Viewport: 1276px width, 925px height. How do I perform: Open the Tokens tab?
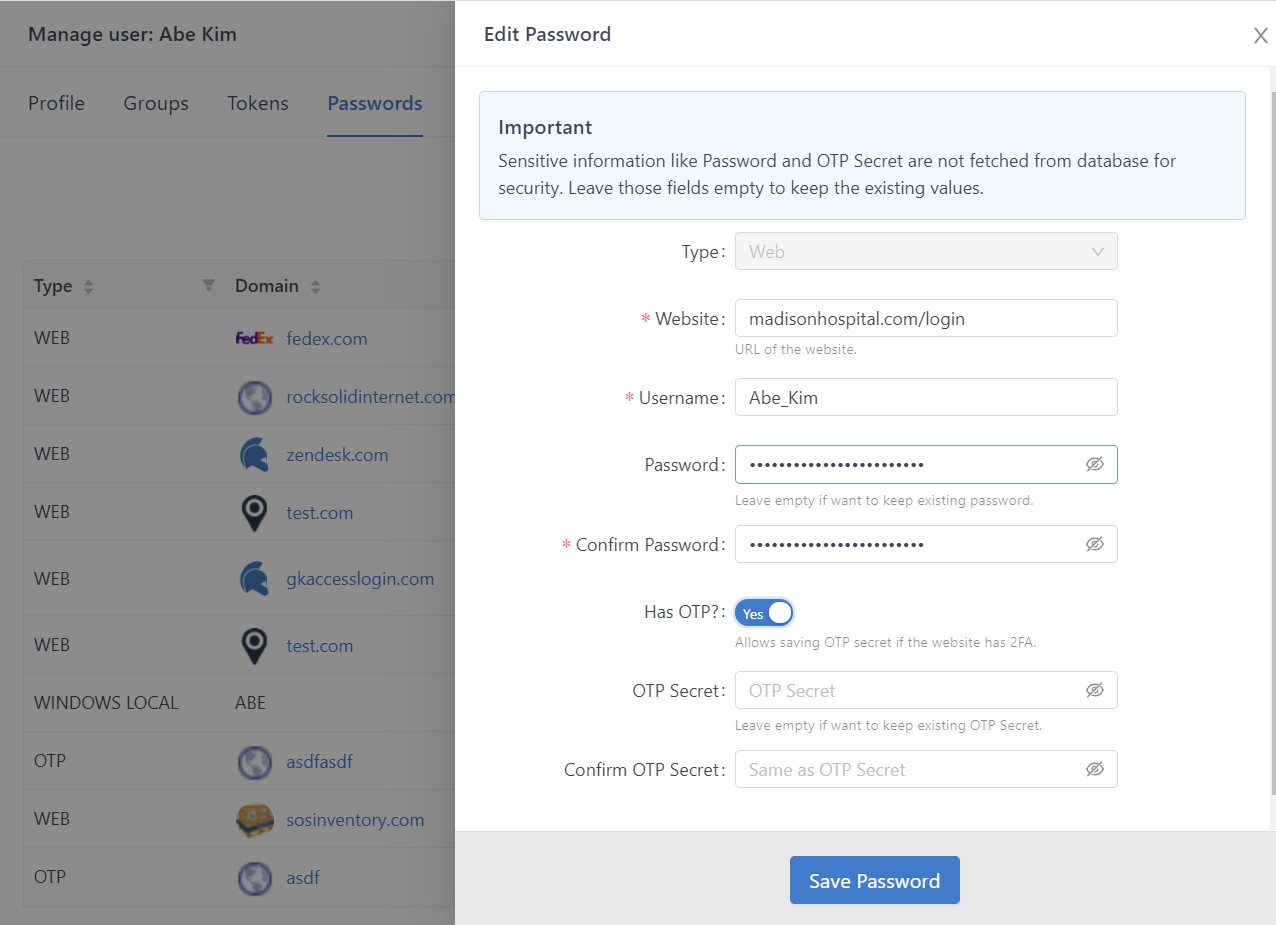click(x=257, y=103)
